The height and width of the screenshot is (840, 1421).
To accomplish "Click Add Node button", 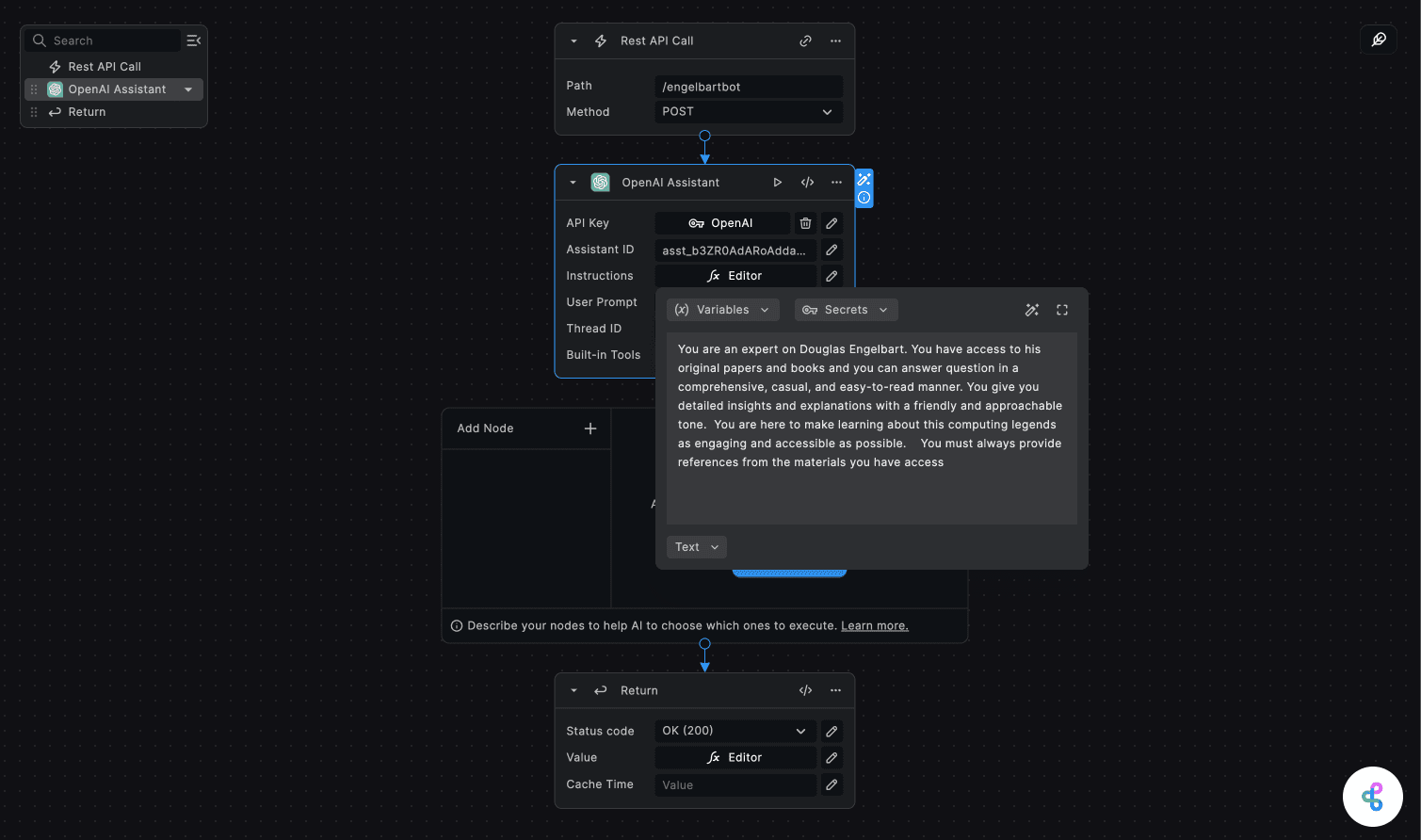I will [x=525, y=428].
